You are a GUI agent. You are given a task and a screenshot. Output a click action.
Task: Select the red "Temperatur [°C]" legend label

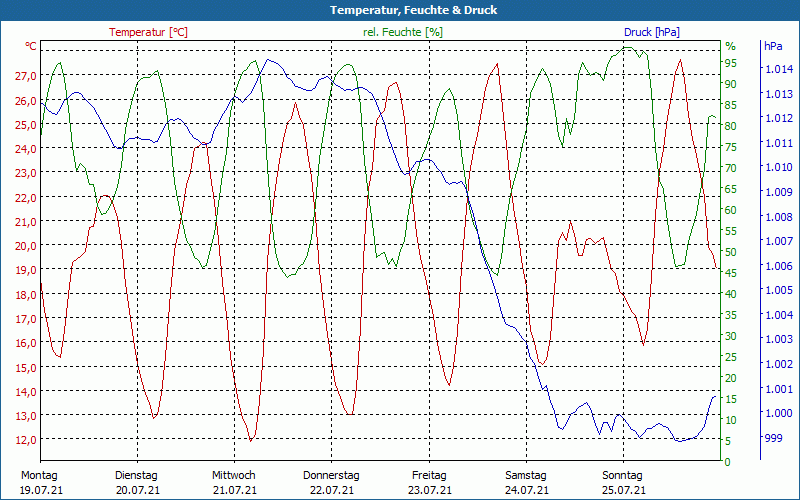tap(148, 32)
